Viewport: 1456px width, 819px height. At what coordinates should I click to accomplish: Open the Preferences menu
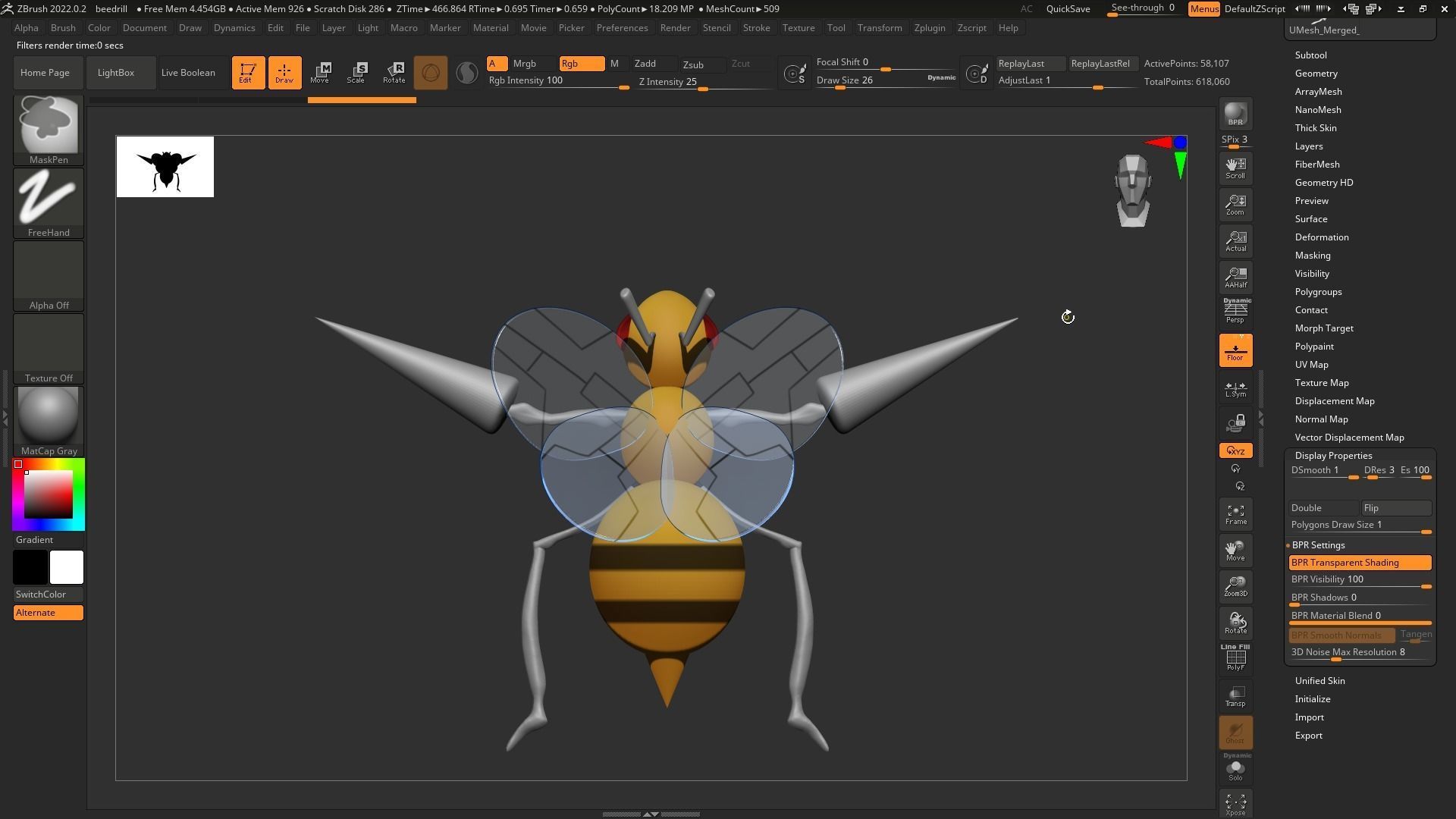(x=622, y=28)
